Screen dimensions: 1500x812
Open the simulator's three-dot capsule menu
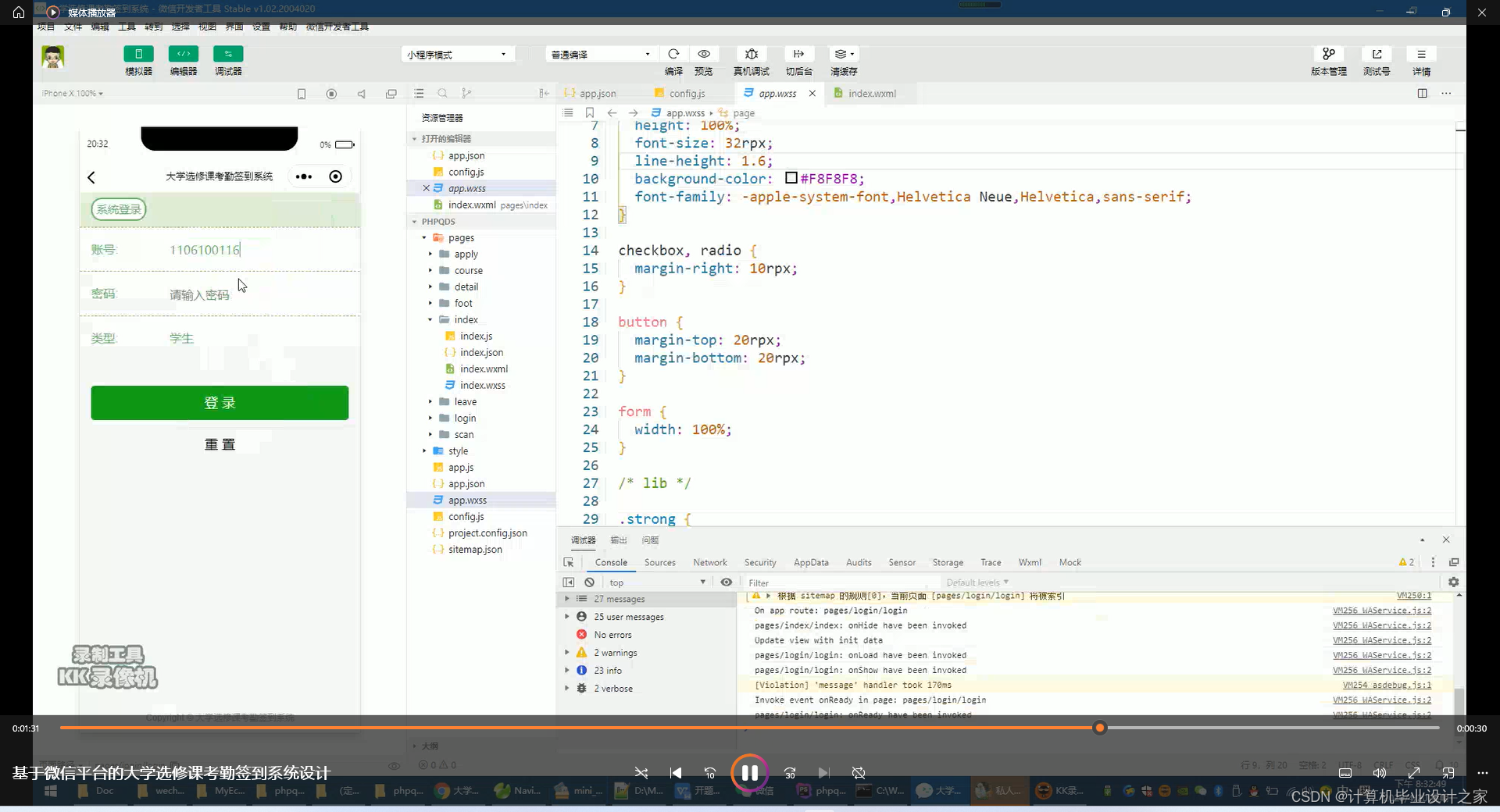point(304,176)
